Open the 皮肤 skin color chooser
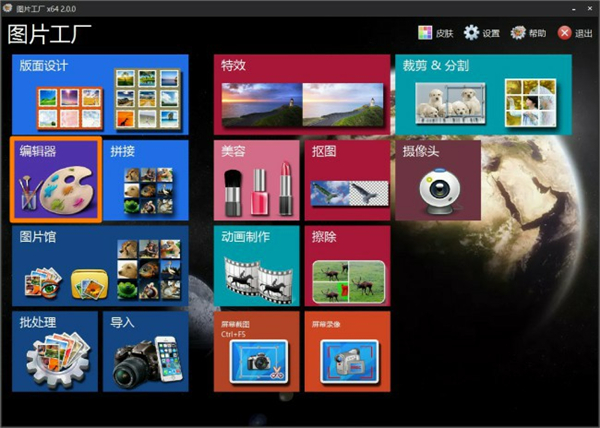This screenshot has height=428, width=600. click(x=435, y=33)
